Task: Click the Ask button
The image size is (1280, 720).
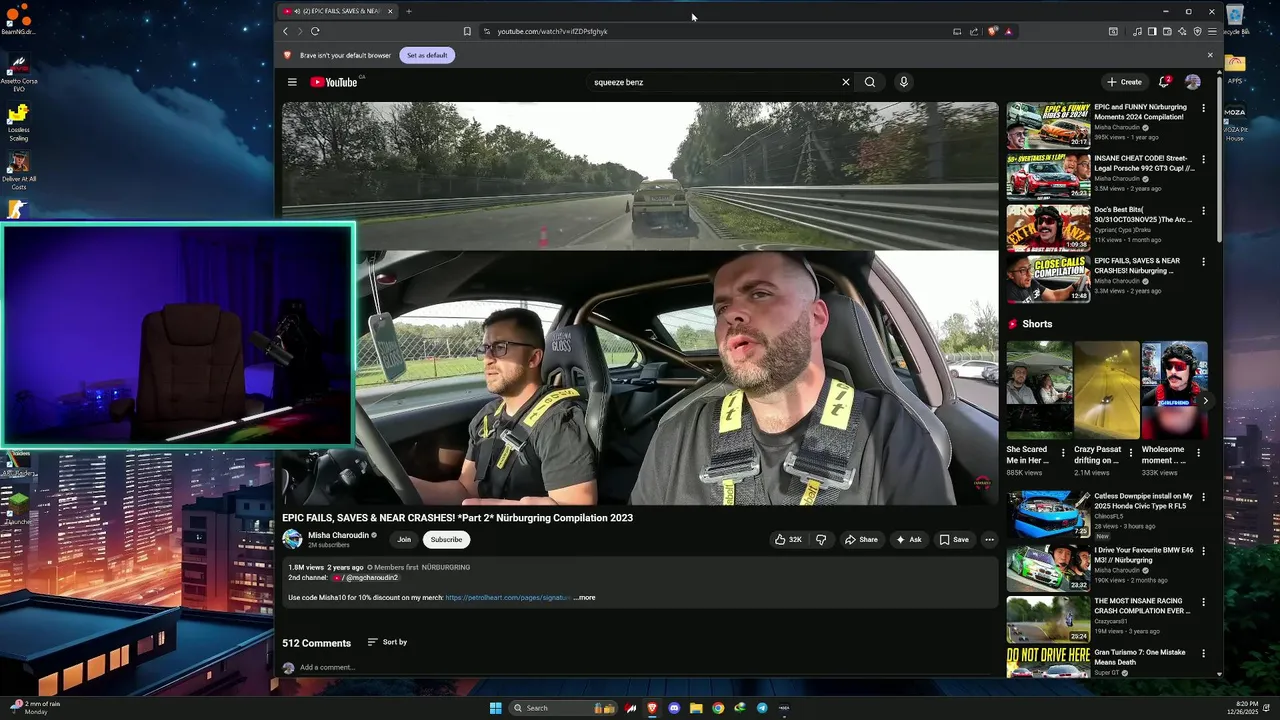Action: click(x=909, y=539)
